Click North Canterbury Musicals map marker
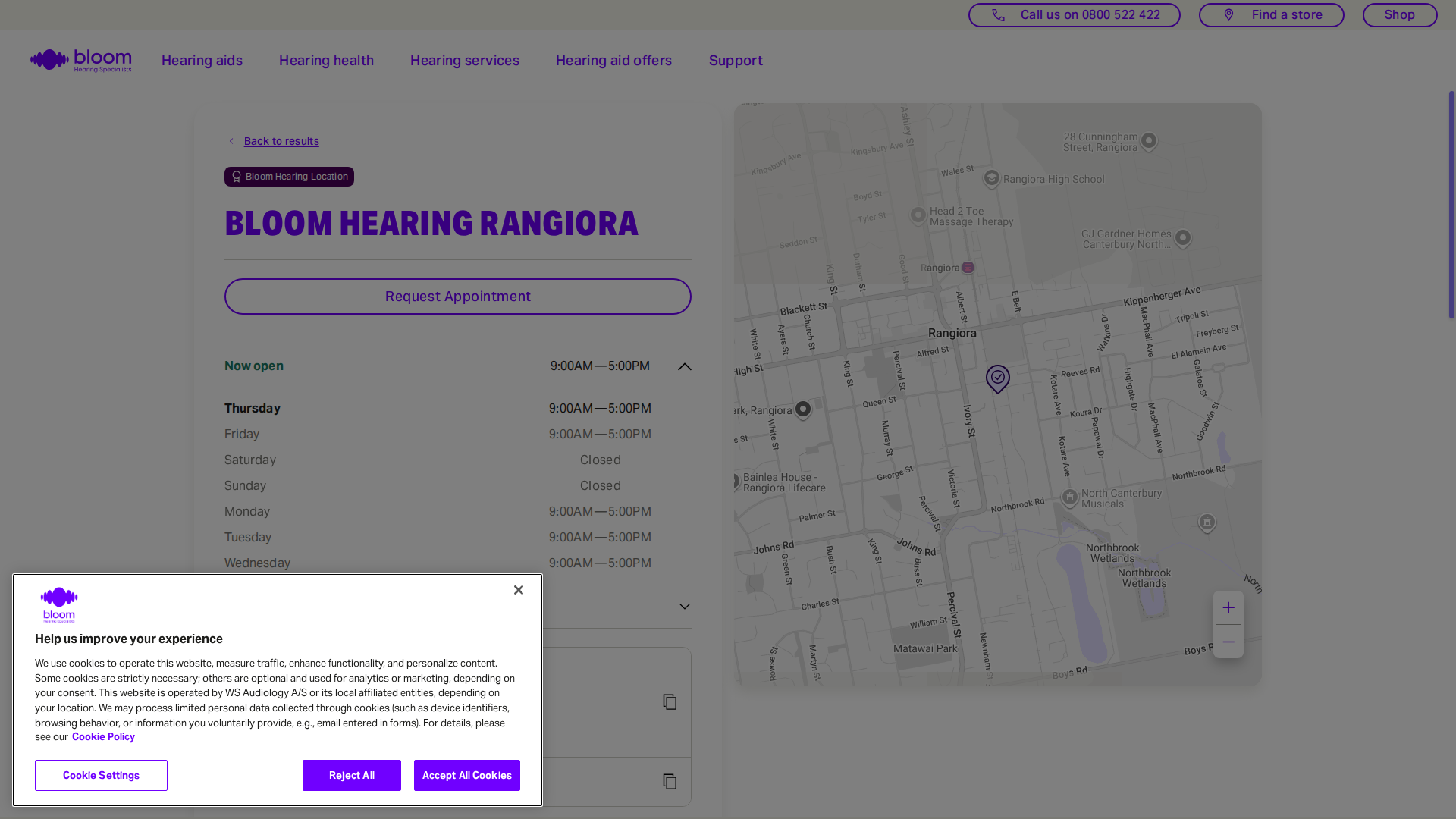1456x819 pixels. (x=1069, y=498)
